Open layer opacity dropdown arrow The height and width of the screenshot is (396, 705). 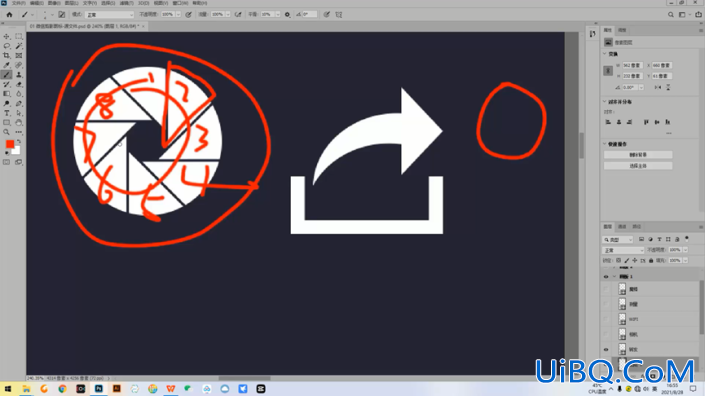pyautogui.click(x=685, y=250)
